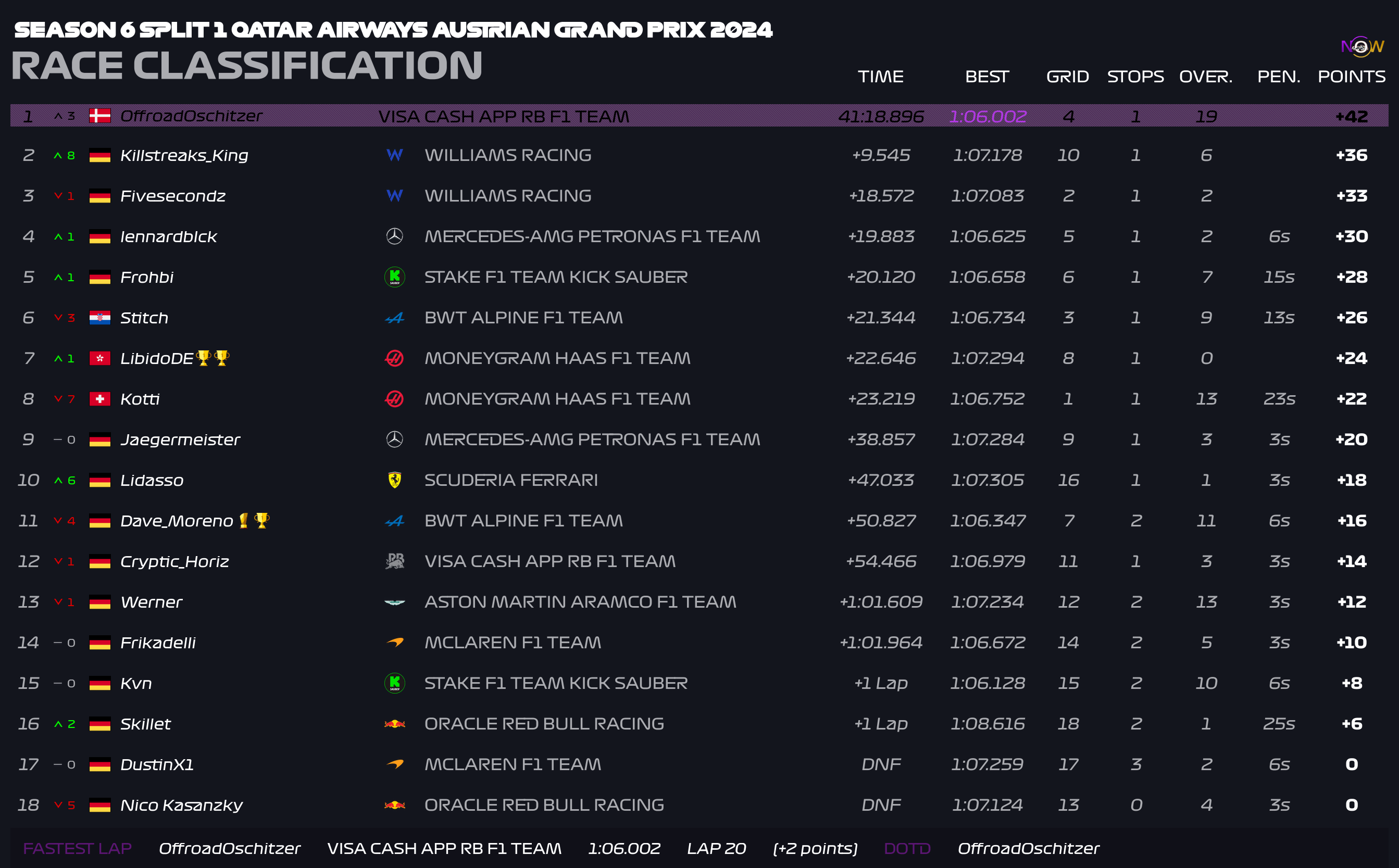Click the Ferrari shield logo in Lidasso's row
The width and height of the screenshot is (1399, 868).
click(x=394, y=480)
